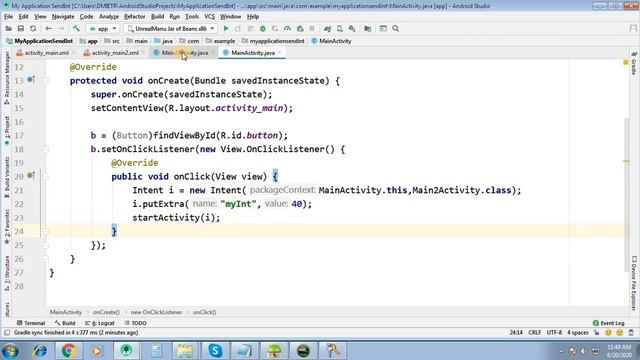Open the UnrealManu Jar of Beans device dropdown

coord(170,29)
